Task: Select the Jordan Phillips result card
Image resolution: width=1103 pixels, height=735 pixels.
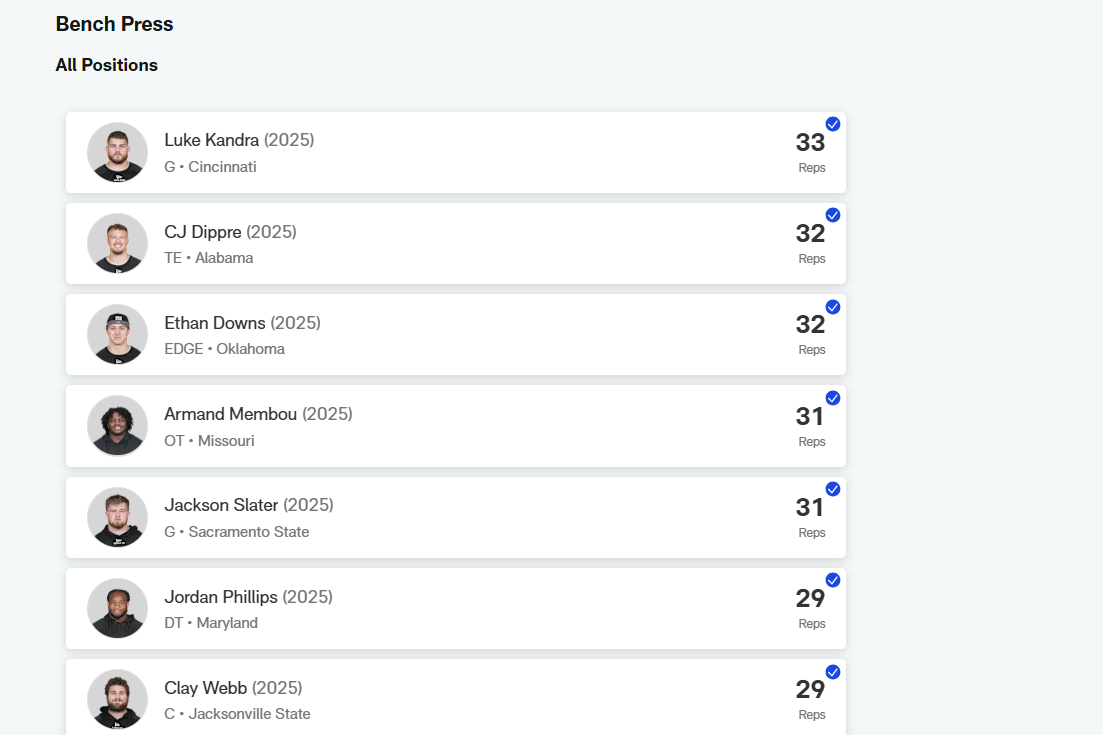Action: click(x=500, y=609)
